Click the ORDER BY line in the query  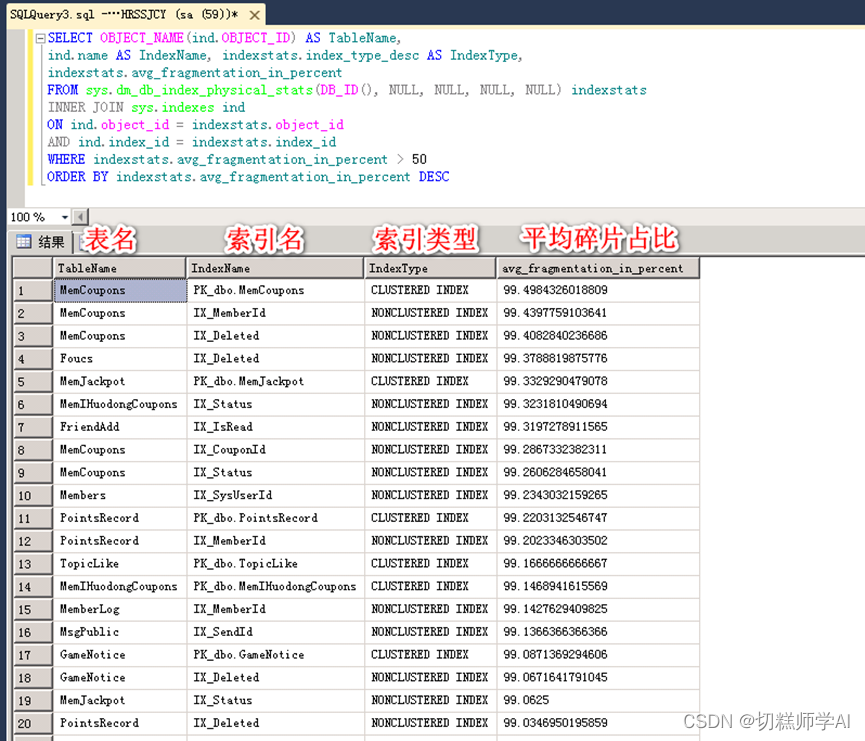pyautogui.click(x=248, y=177)
